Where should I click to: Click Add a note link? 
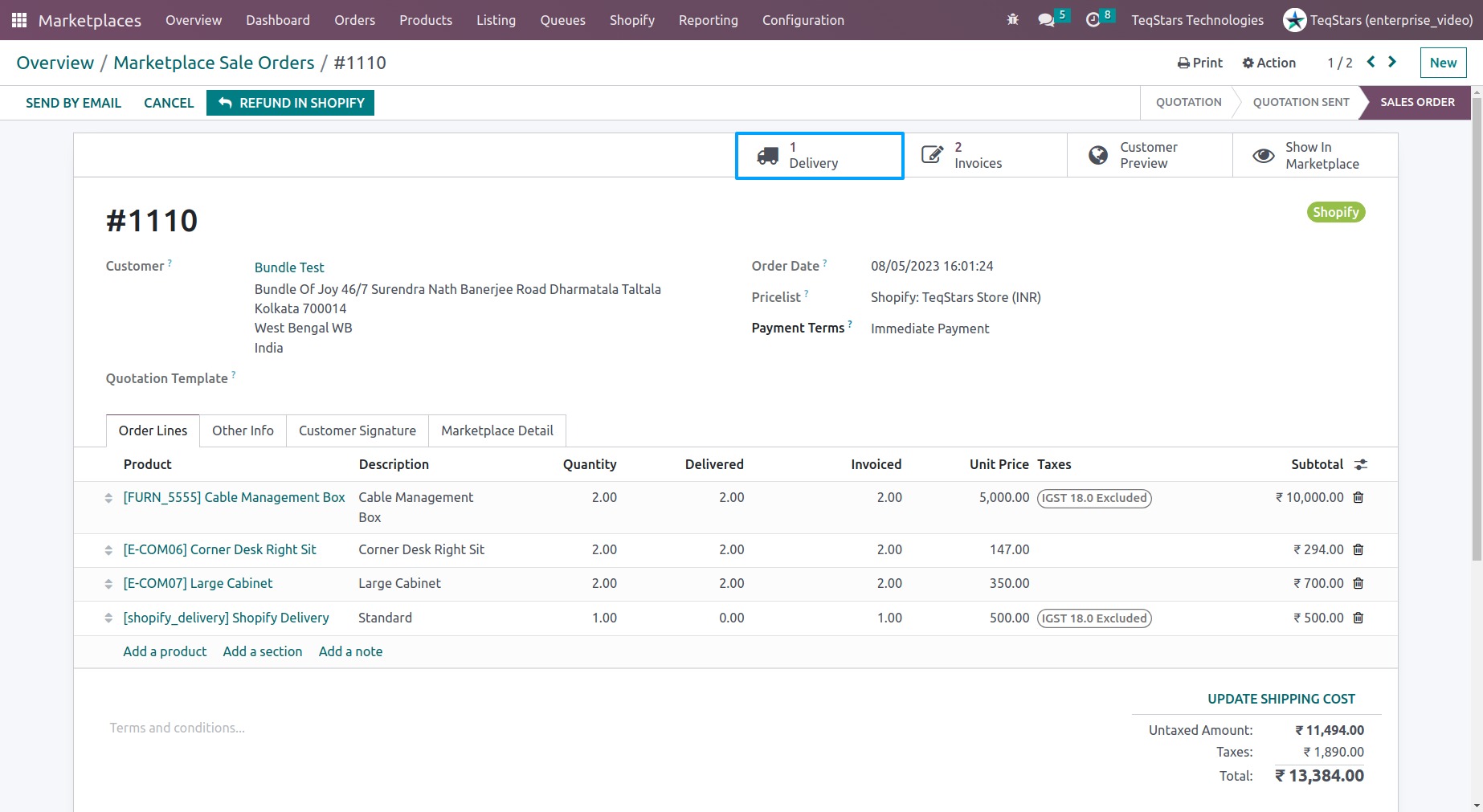(x=350, y=651)
